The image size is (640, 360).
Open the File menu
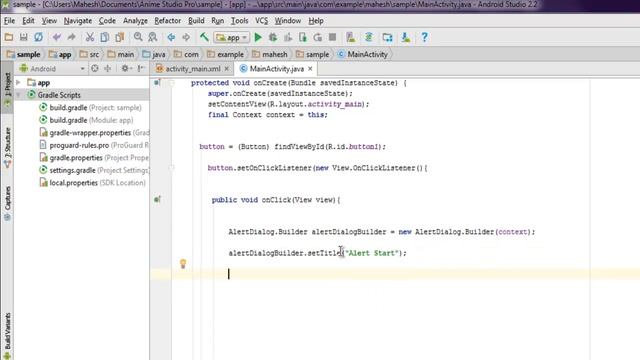(9, 21)
